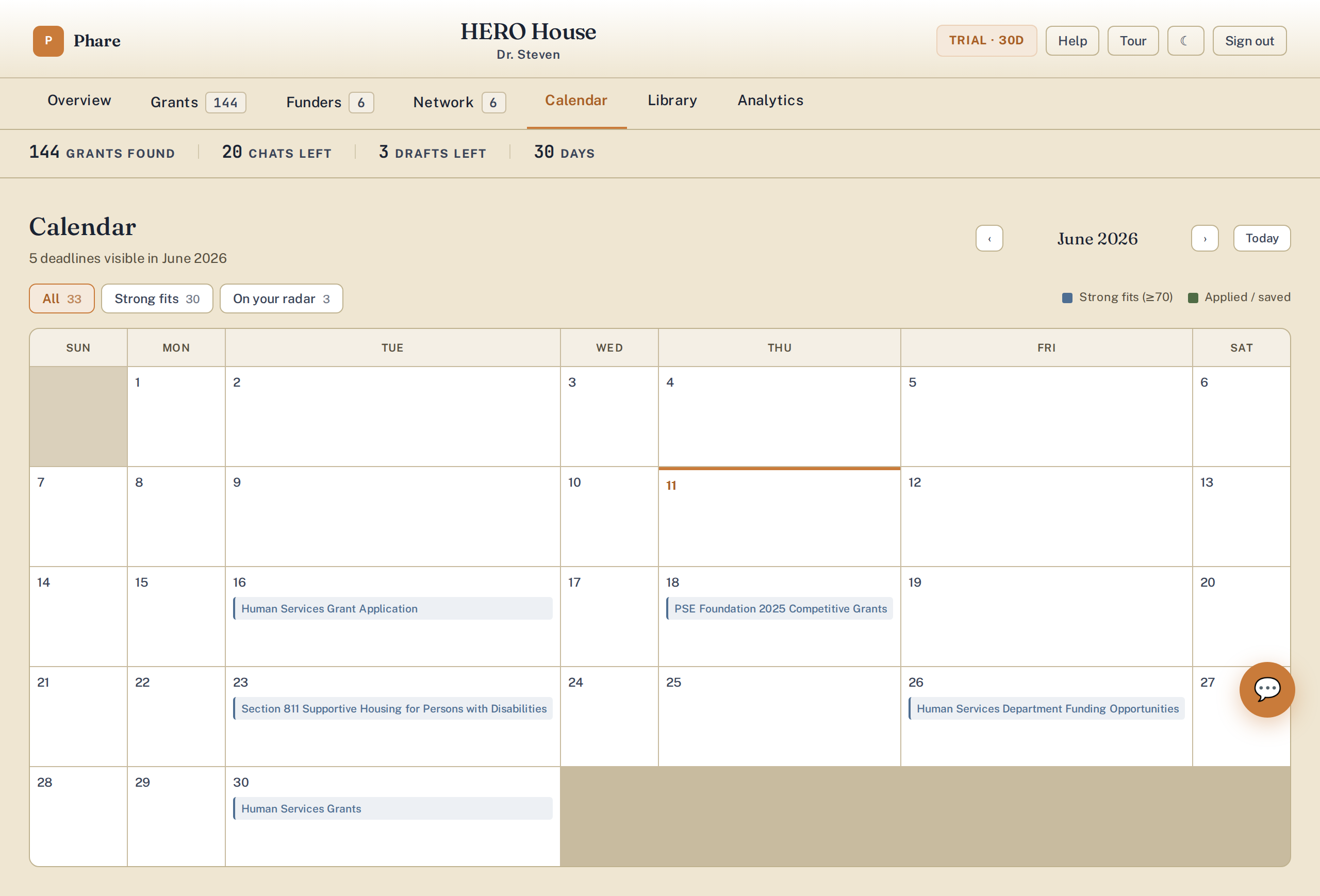Open Human Services Grants event on 30th

392,808
